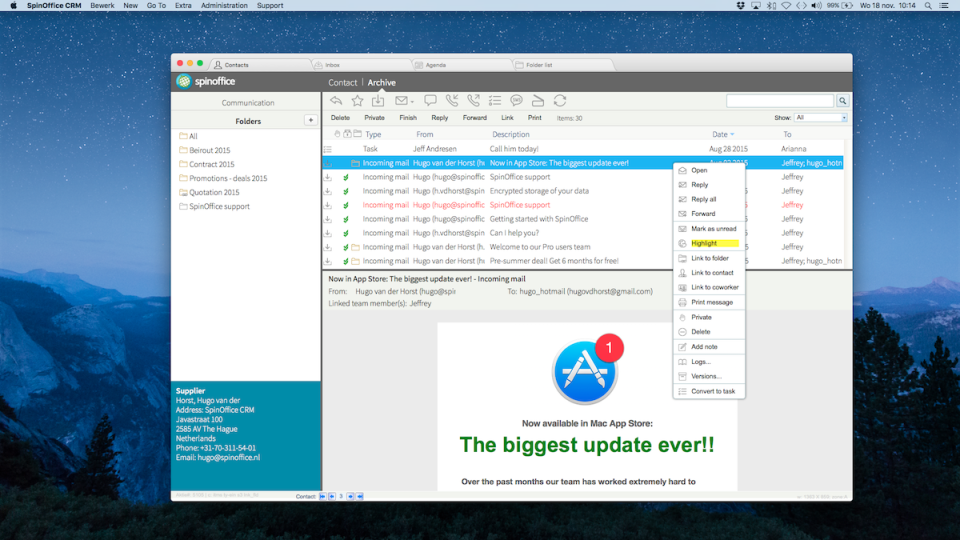The height and width of the screenshot is (540, 960).
Task: Select the Getting started with SpinOffice mail
Action: tap(583, 219)
